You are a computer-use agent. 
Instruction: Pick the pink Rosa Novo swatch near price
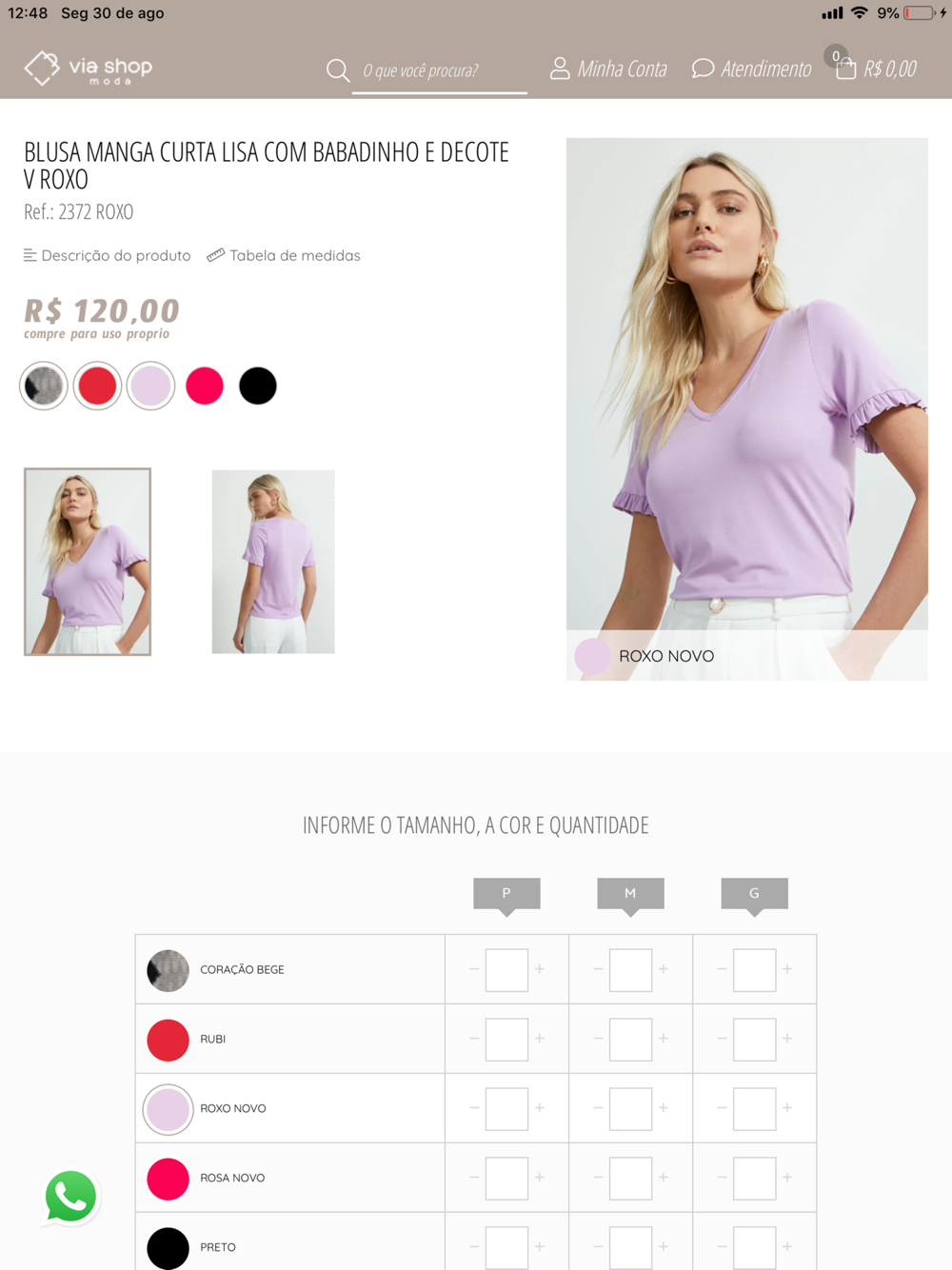pos(204,386)
